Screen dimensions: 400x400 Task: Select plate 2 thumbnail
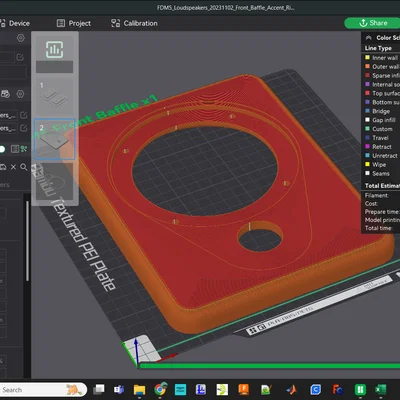click(x=54, y=139)
